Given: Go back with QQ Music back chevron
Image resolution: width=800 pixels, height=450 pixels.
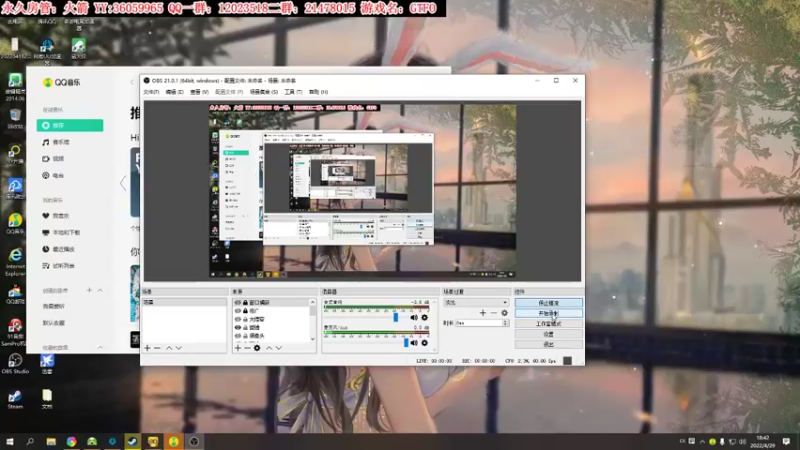Looking at the screenshot, I should click(132, 82).
